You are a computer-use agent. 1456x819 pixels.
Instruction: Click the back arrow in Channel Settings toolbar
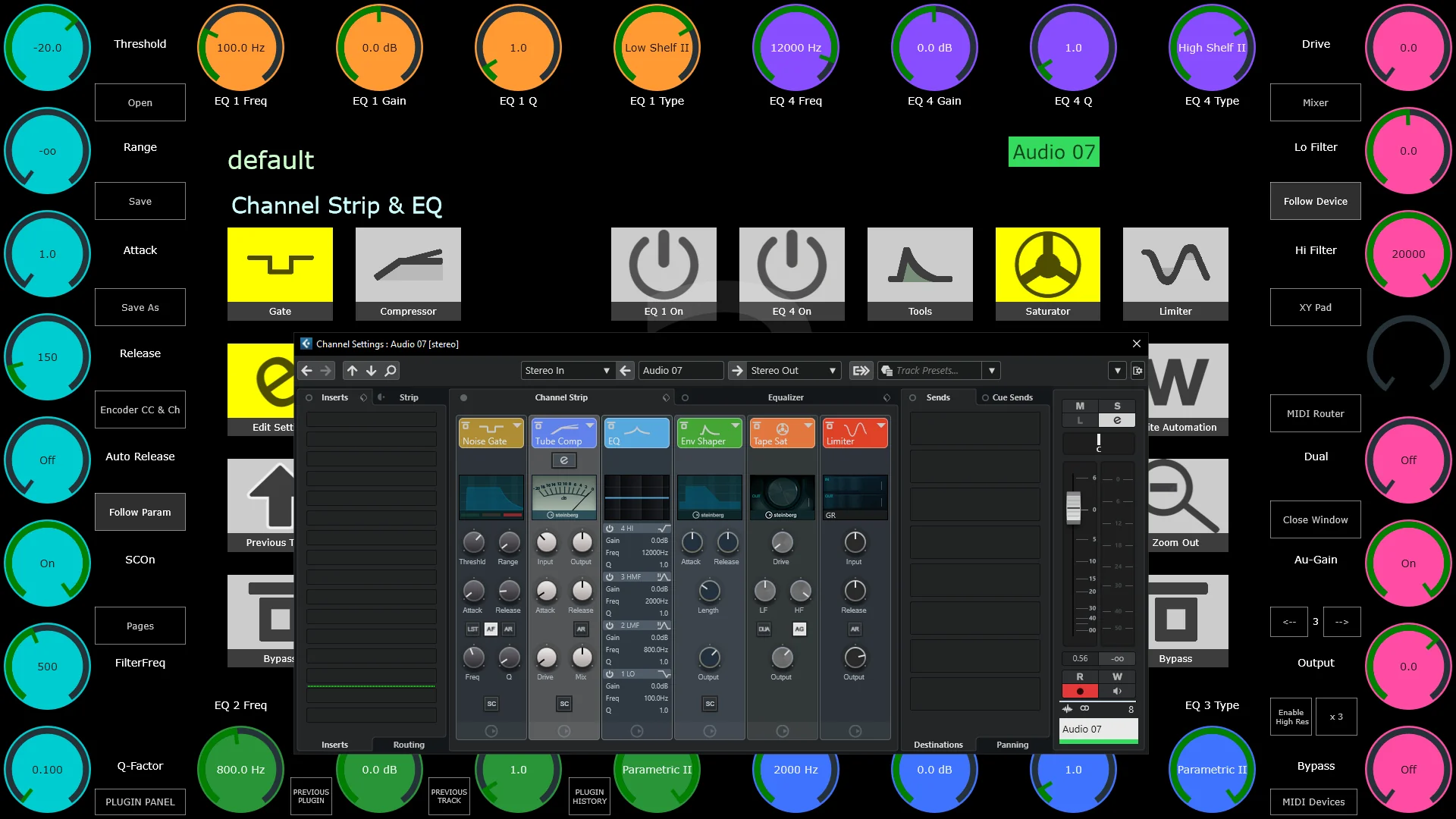coord(306,371)
